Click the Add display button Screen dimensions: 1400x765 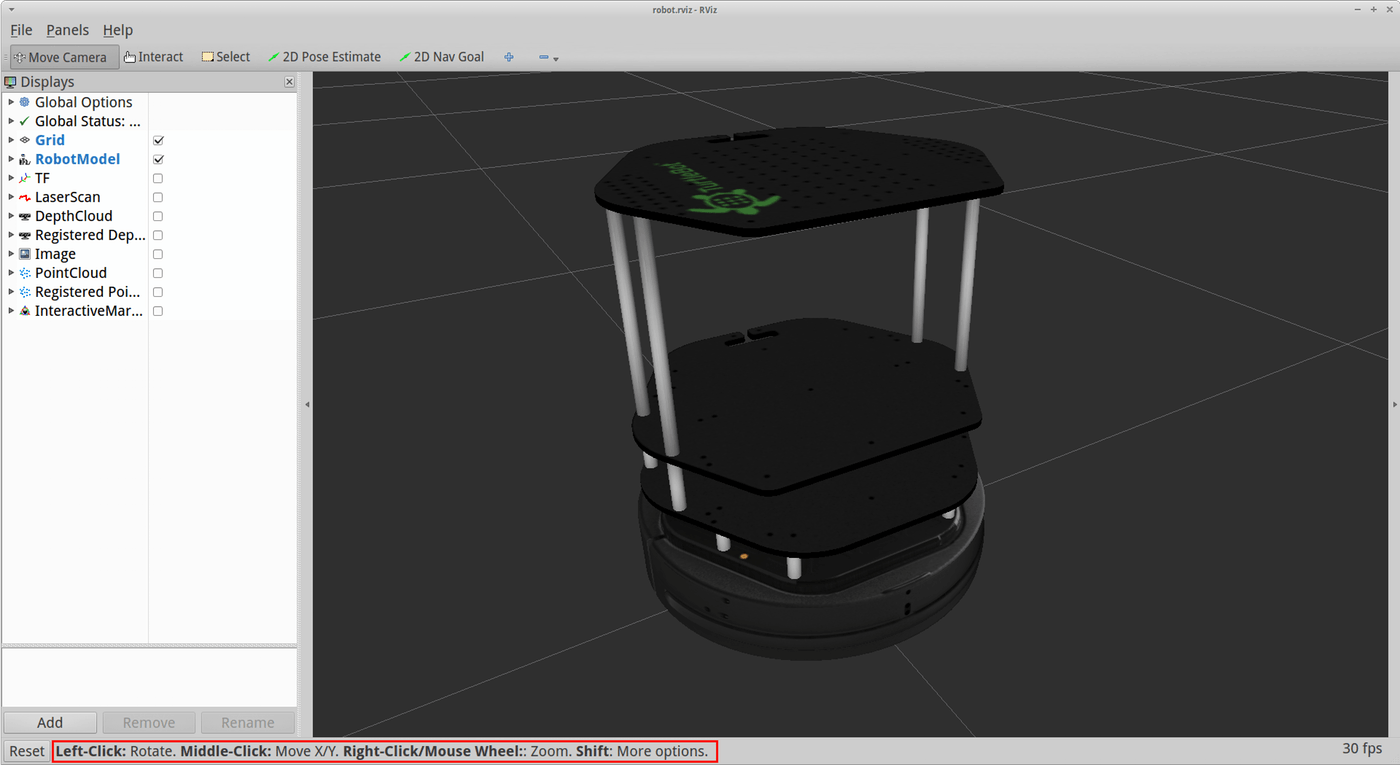[50, 722]
